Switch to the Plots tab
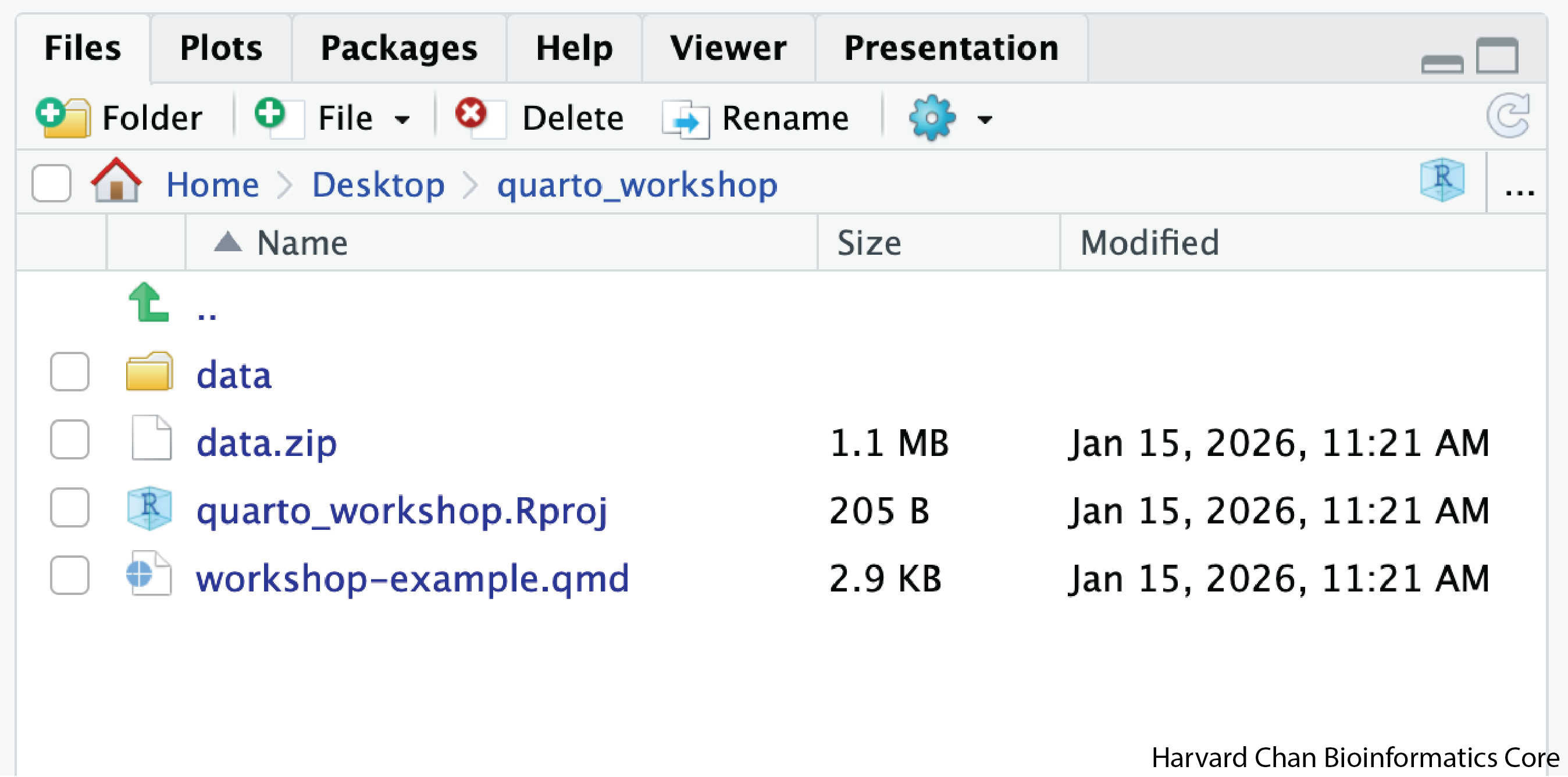1568x777 pixels. pos(221,48)
